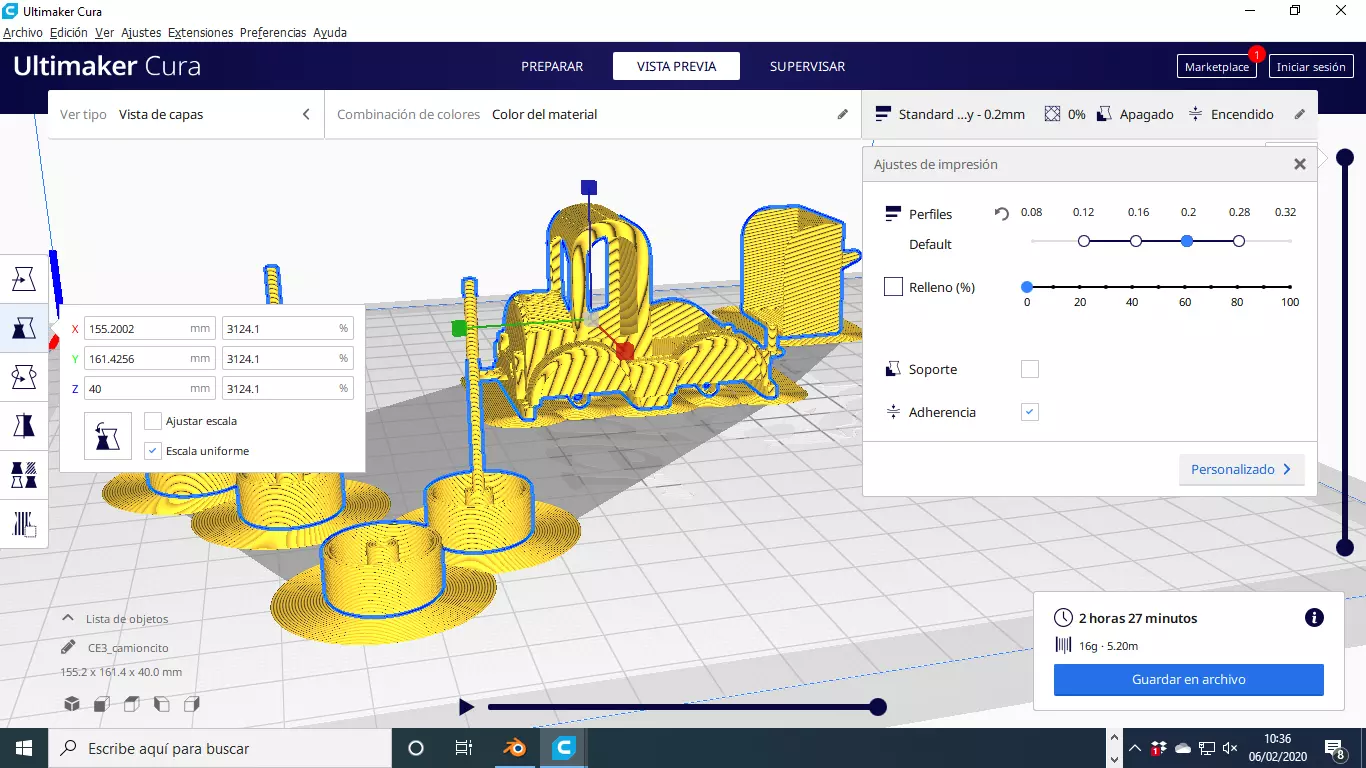Set Relleno slider to 20 percent

click(1080, 287)
